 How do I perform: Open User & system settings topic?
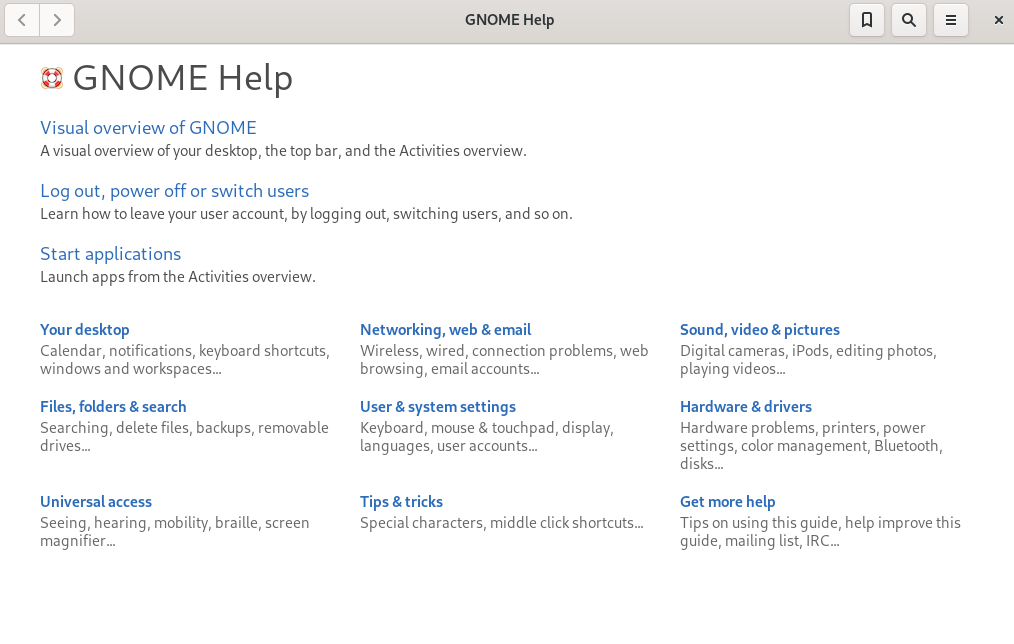[437, 407]
